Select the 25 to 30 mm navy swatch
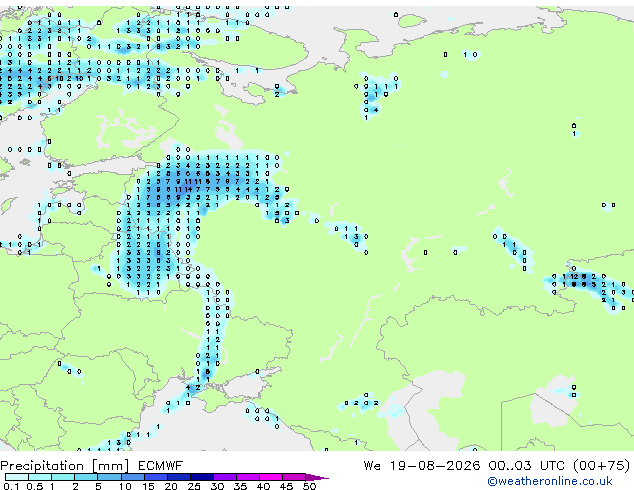This screenshot has height=490, width=634. (x=202, y=477)
